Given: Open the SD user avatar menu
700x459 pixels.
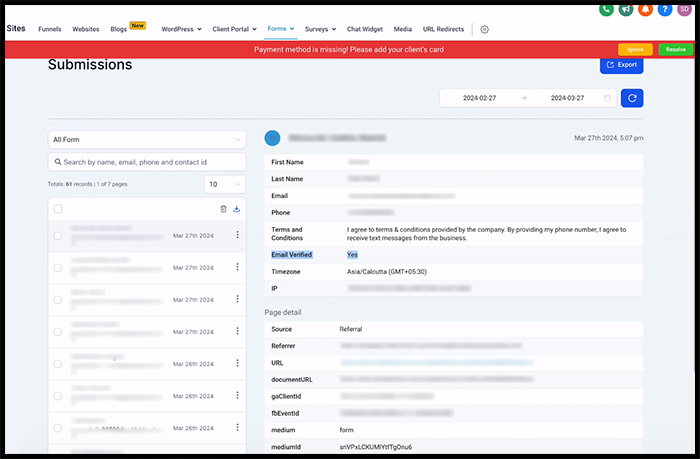Looking at the screenshot, I should [x=684, y=9].
